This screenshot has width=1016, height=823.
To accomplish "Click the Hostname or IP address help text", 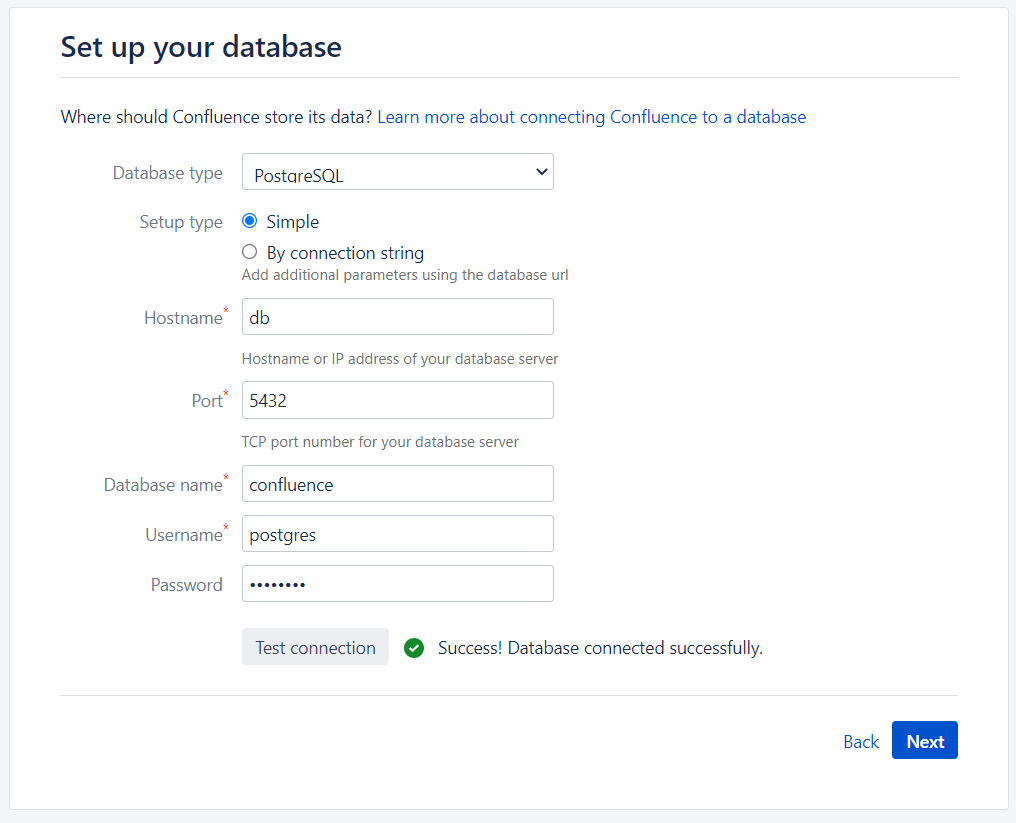I will 400,359.
